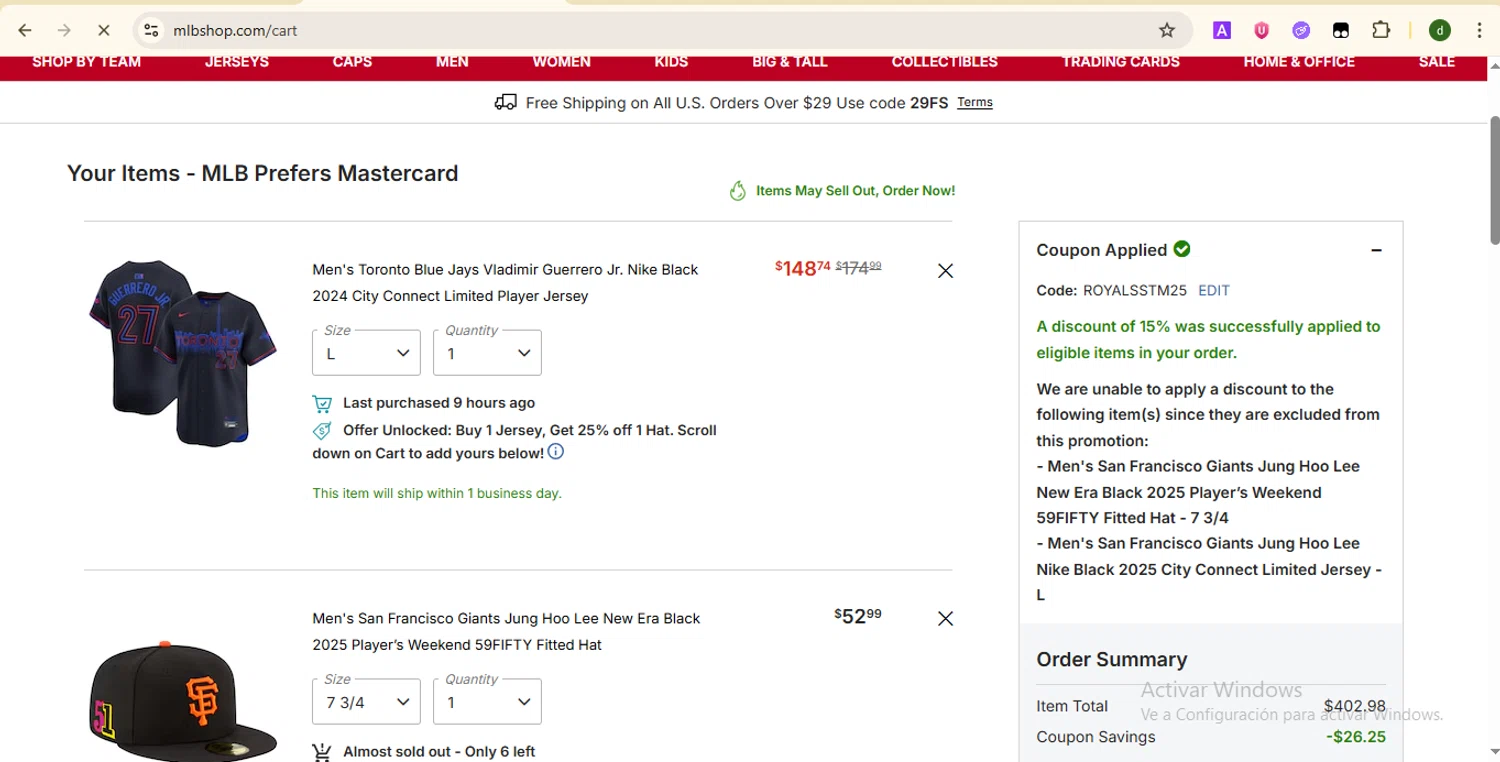Open Chrome three-dot menu

click(1479, 30)
